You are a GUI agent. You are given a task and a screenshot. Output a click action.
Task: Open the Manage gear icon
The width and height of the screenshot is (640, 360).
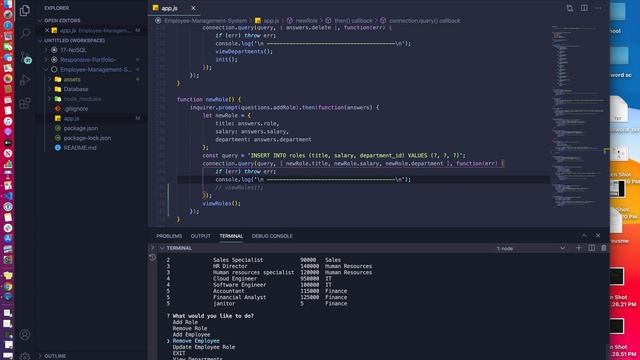25,356
